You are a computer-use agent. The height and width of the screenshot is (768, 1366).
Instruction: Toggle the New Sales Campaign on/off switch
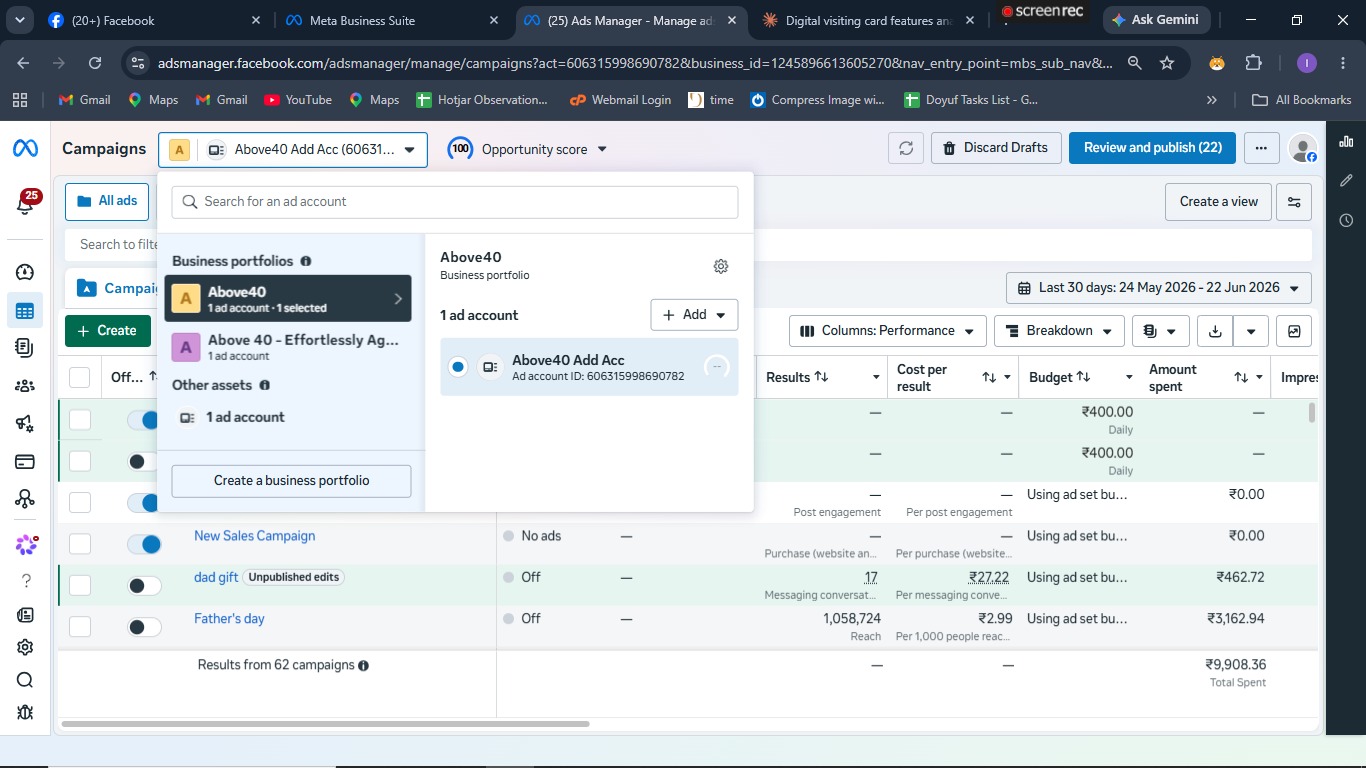(x=145, y=544)
